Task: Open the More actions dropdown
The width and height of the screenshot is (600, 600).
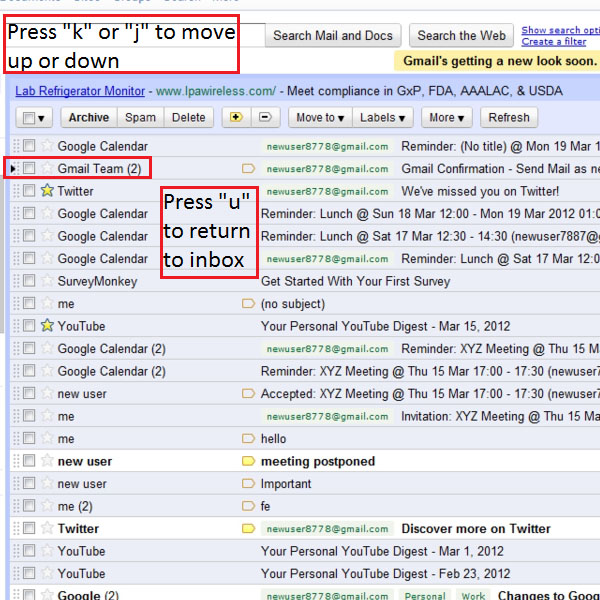Action: (447, 117)
